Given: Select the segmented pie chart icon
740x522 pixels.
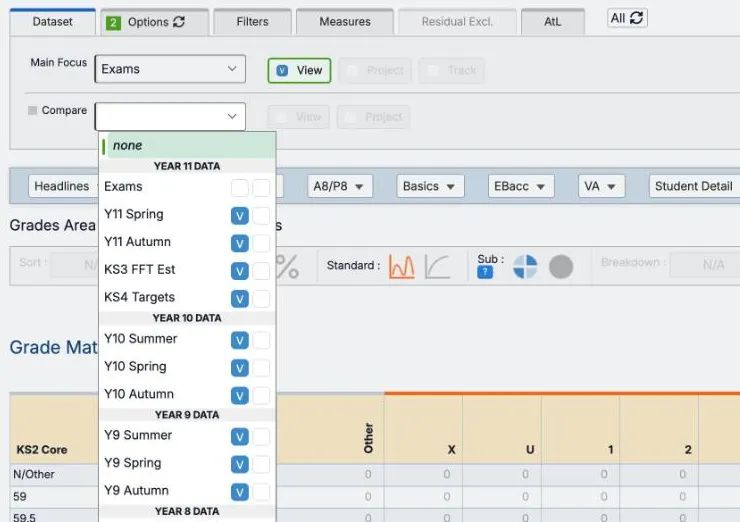Looking at the screenshot, I should pos(525,267).
